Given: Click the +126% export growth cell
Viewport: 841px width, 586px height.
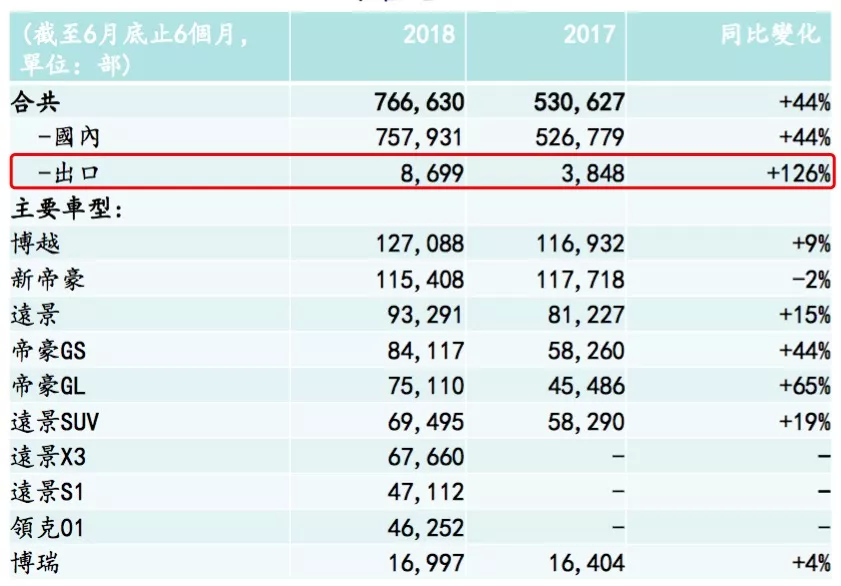Looking at the screenshot, I should (796, 173).
